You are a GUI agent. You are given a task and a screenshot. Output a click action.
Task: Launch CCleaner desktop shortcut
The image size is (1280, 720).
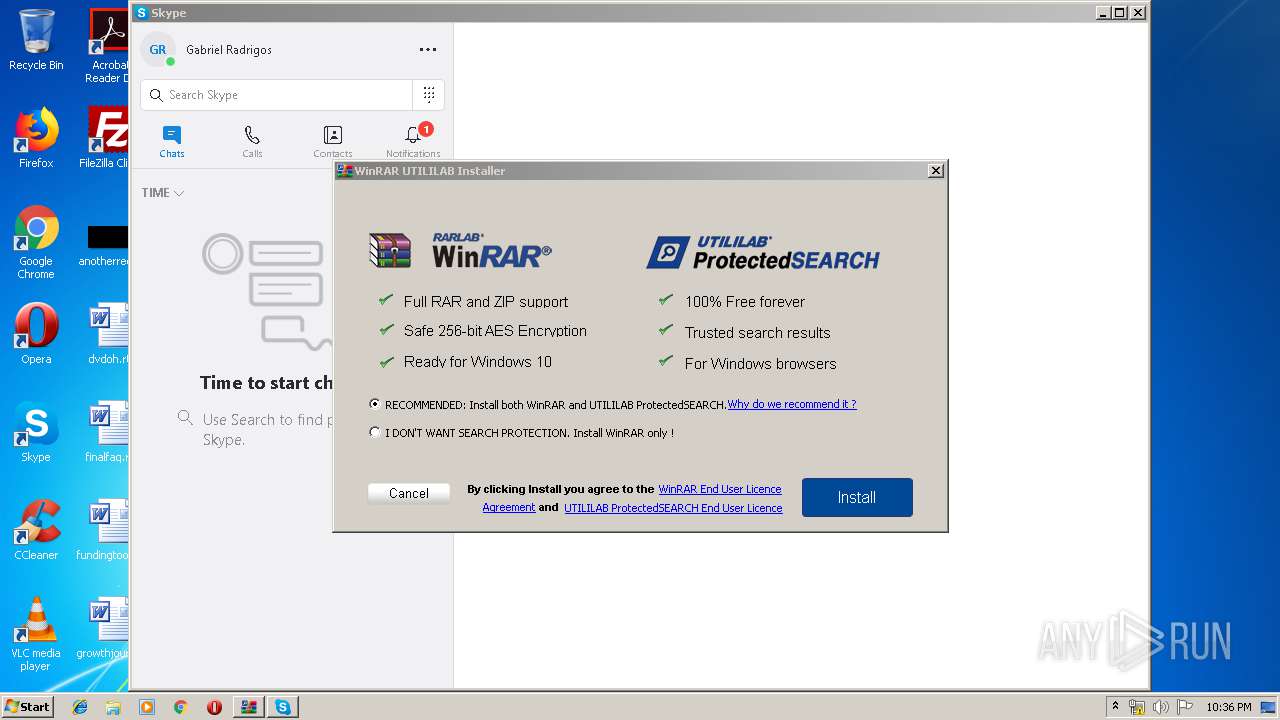[x=36, y=530]
